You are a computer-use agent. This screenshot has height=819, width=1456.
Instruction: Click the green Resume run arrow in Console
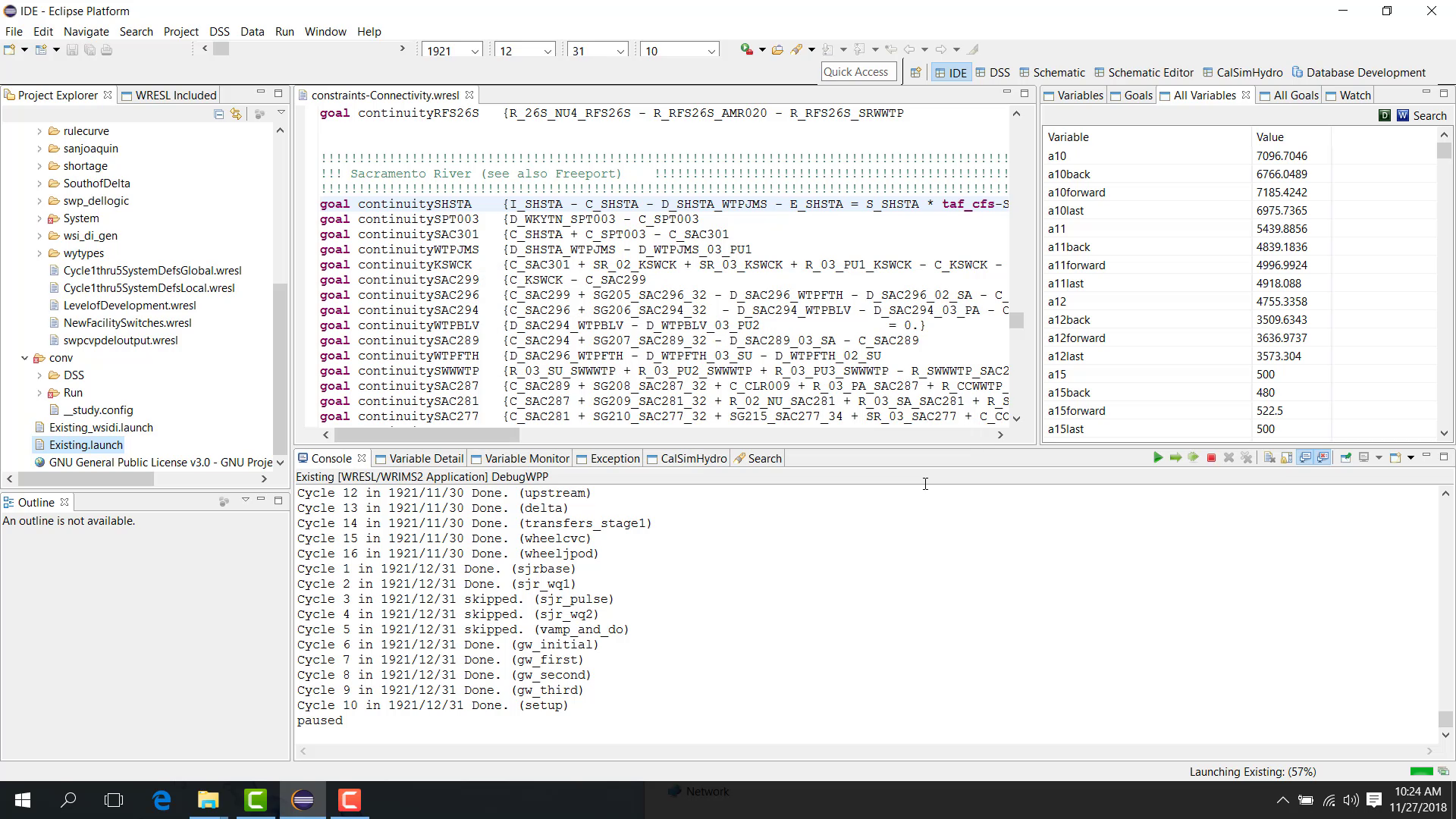point(1158,457)
